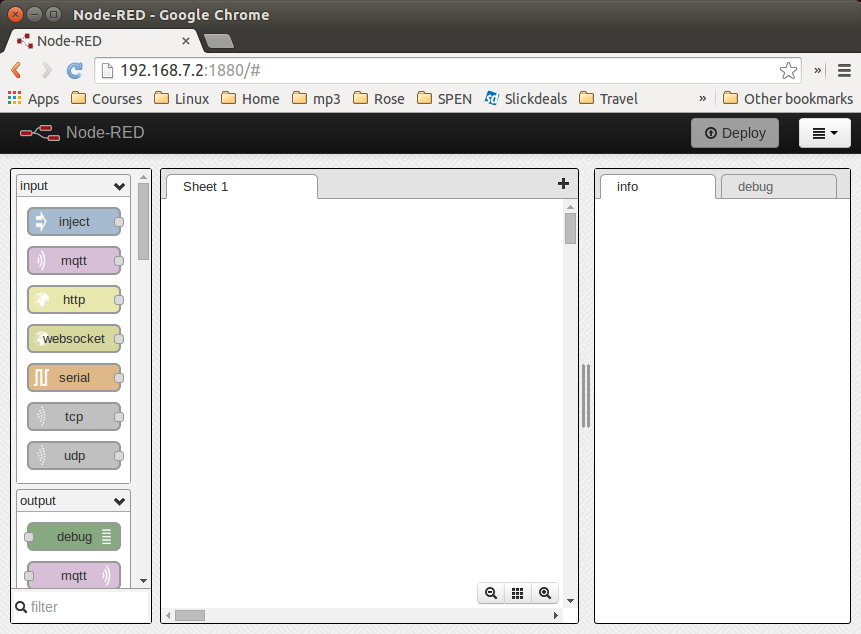Select the udp input node
This screenshot has height=634, width=861.
click(x=74, y=456)
